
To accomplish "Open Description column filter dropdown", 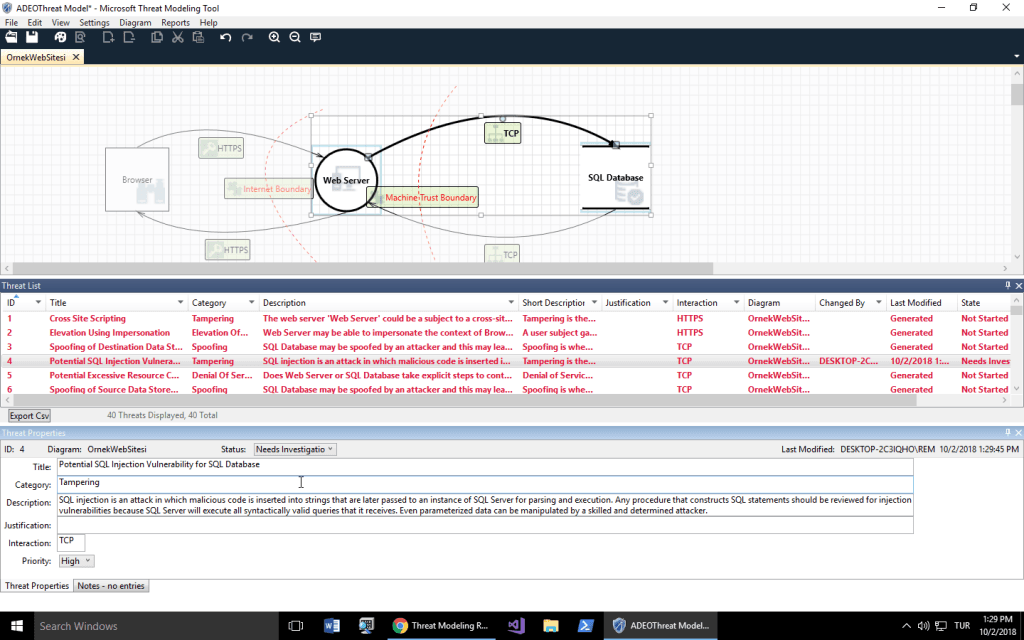I will point(511,302).
